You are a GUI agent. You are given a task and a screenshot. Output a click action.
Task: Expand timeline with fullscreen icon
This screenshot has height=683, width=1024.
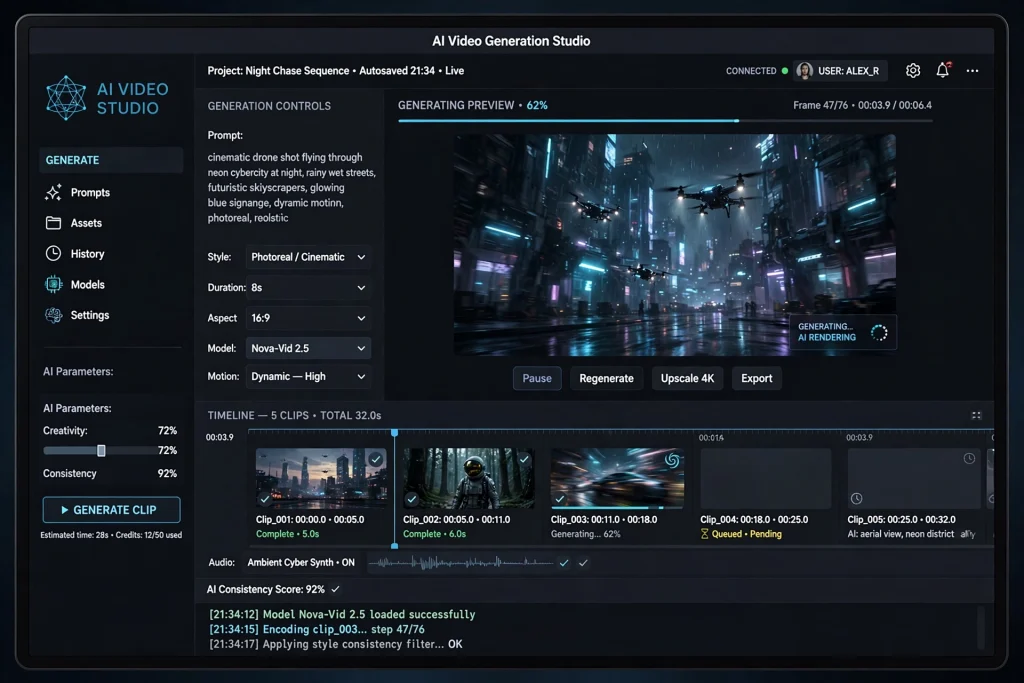point(976,415)
